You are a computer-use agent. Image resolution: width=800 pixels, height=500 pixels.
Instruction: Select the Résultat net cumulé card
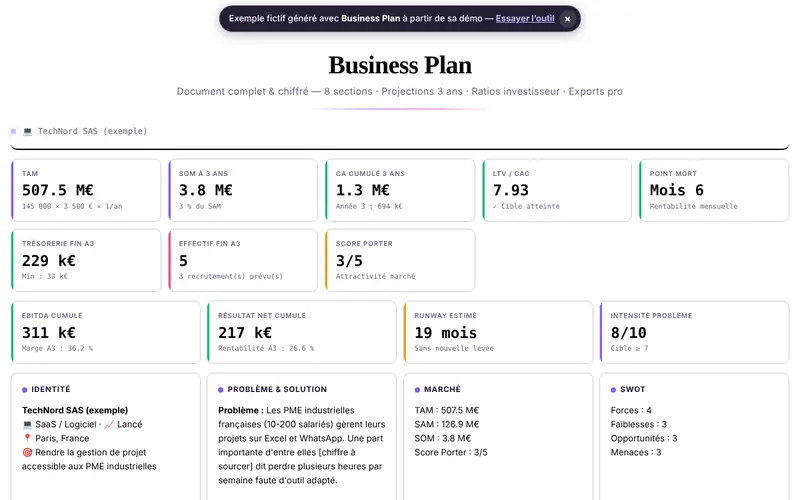click(x=302, y=332)
